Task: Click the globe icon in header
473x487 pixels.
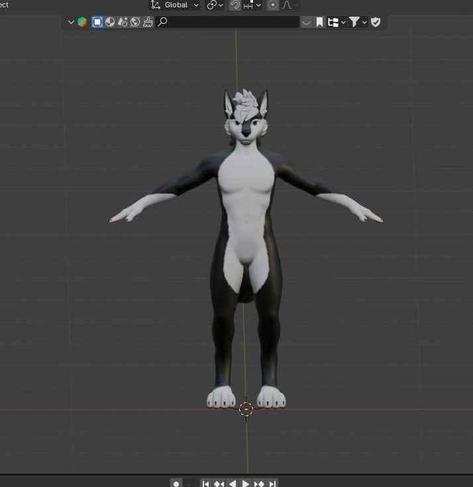Action: (135, 22)
